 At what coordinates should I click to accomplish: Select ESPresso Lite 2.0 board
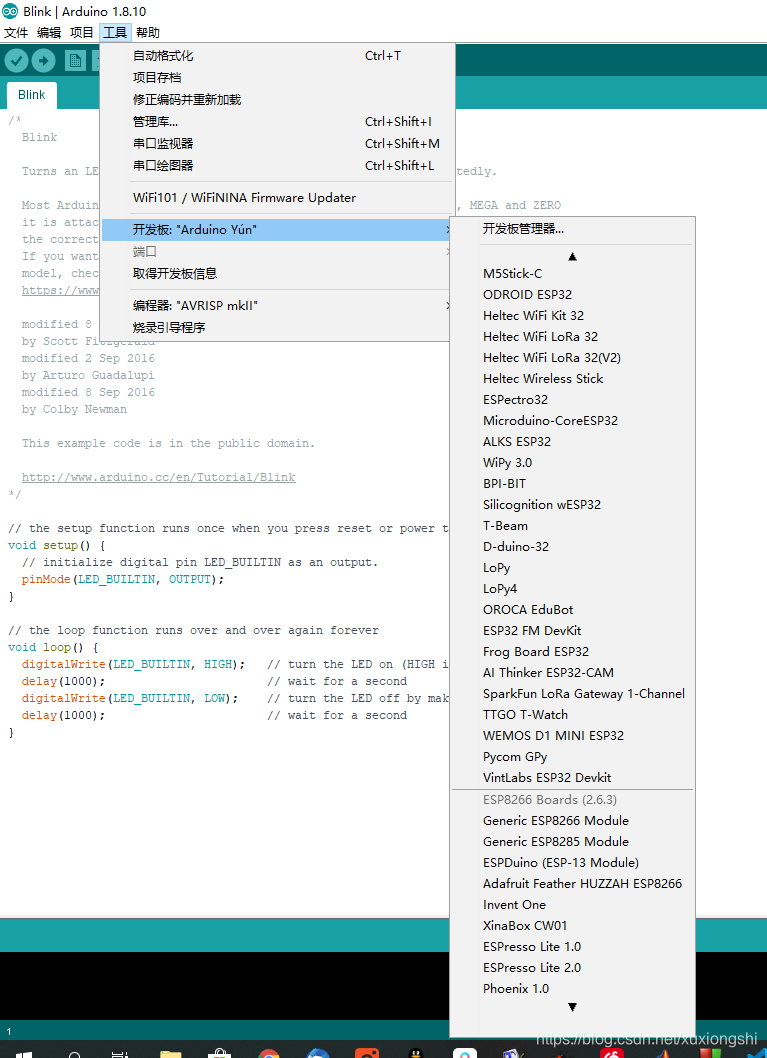(573, 968)
